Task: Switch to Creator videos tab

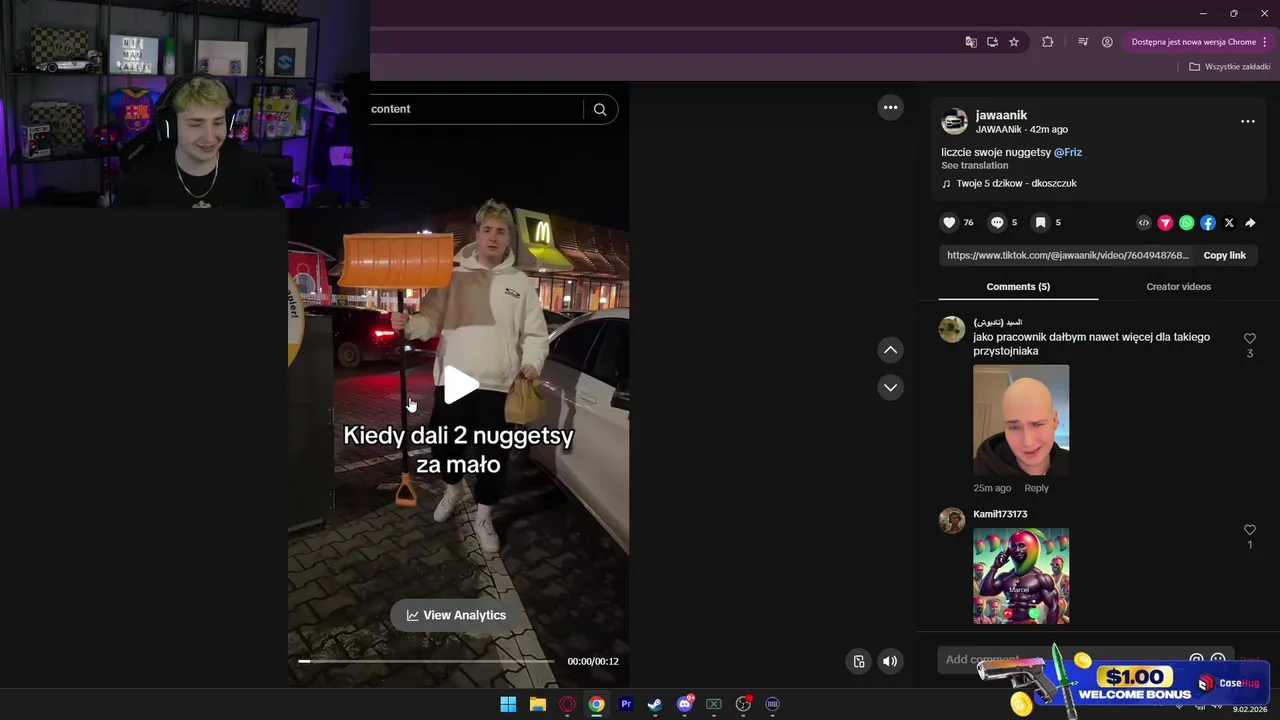Action: tap(1178, 287)
